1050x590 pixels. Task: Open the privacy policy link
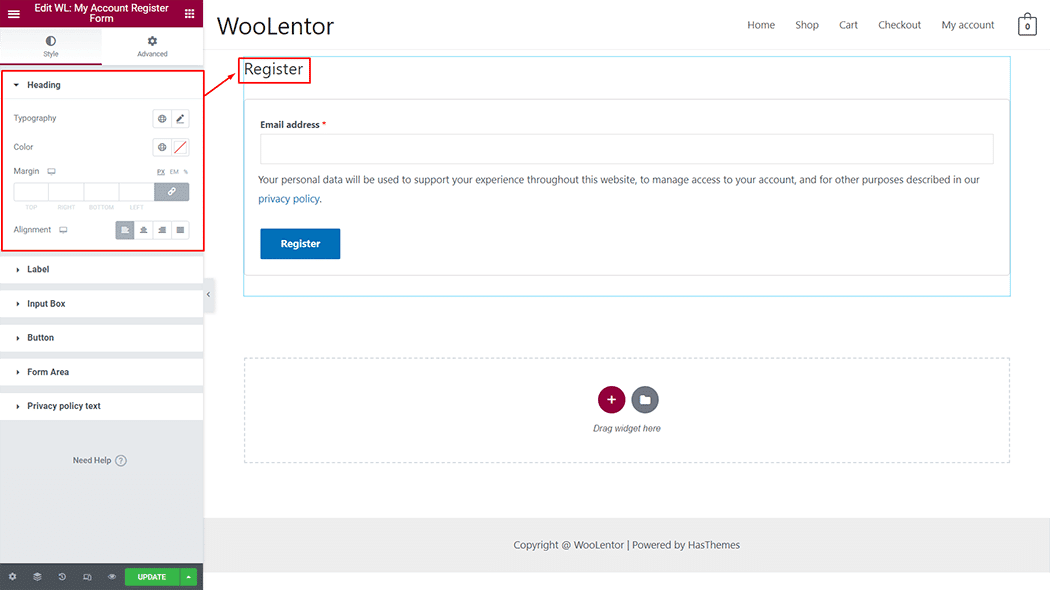(x=289, y=199)
